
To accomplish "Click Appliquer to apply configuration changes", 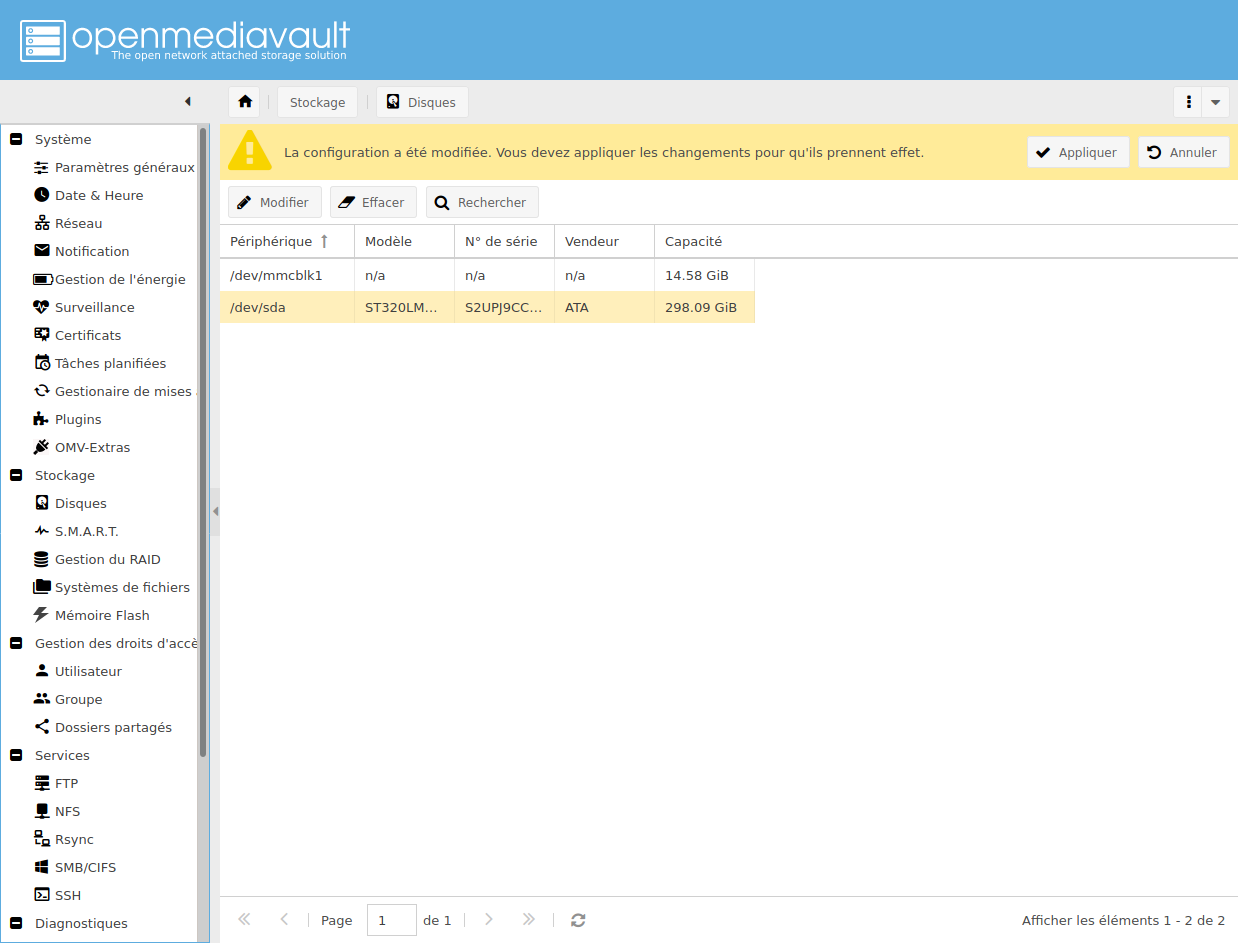I will tap(1077, 152).
